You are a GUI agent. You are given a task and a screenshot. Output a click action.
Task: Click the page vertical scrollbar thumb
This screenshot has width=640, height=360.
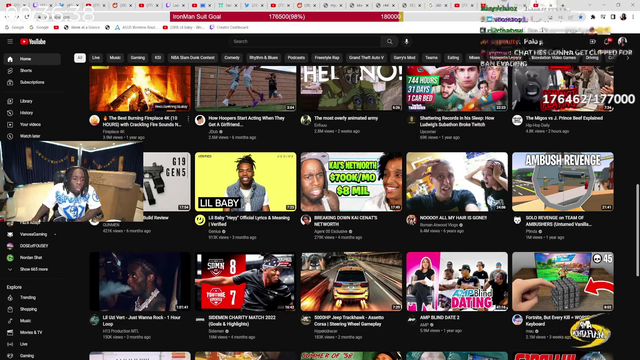pos(638,231)
